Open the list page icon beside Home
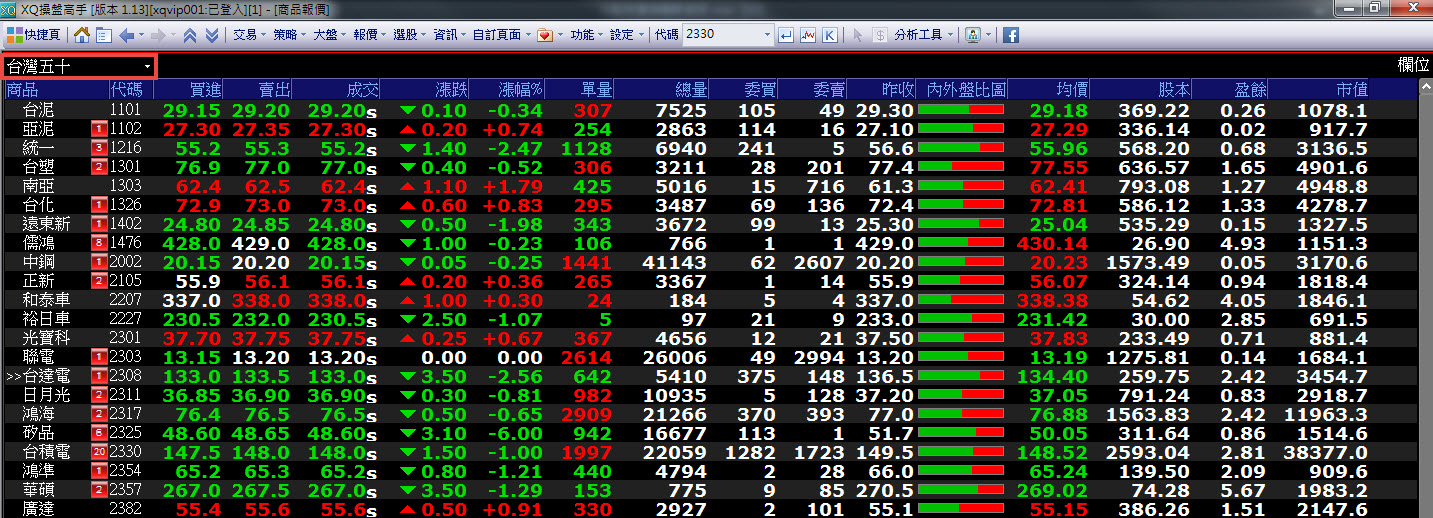The image size is (1433, 518). 102,34
